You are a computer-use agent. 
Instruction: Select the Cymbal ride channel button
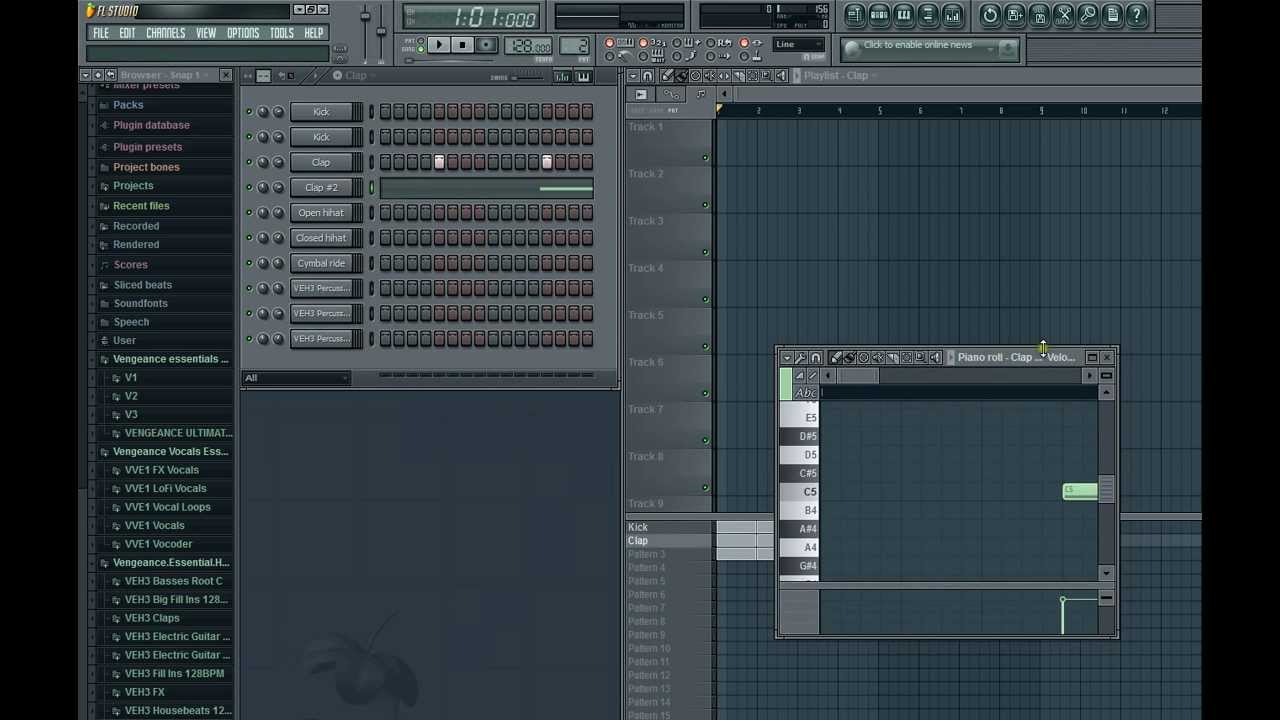(321, 263)
